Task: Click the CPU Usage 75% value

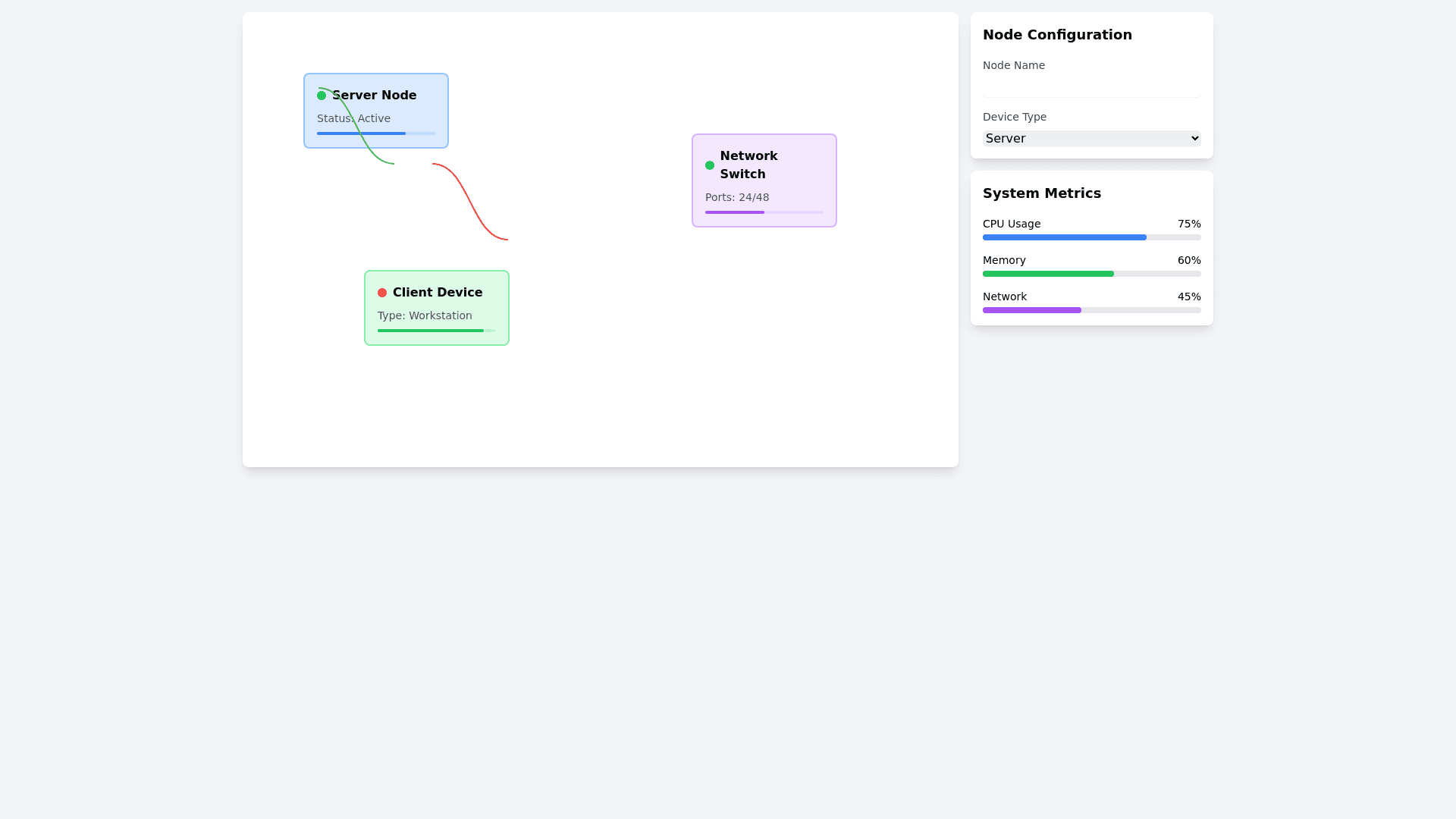Action: tap(1188, 224)
